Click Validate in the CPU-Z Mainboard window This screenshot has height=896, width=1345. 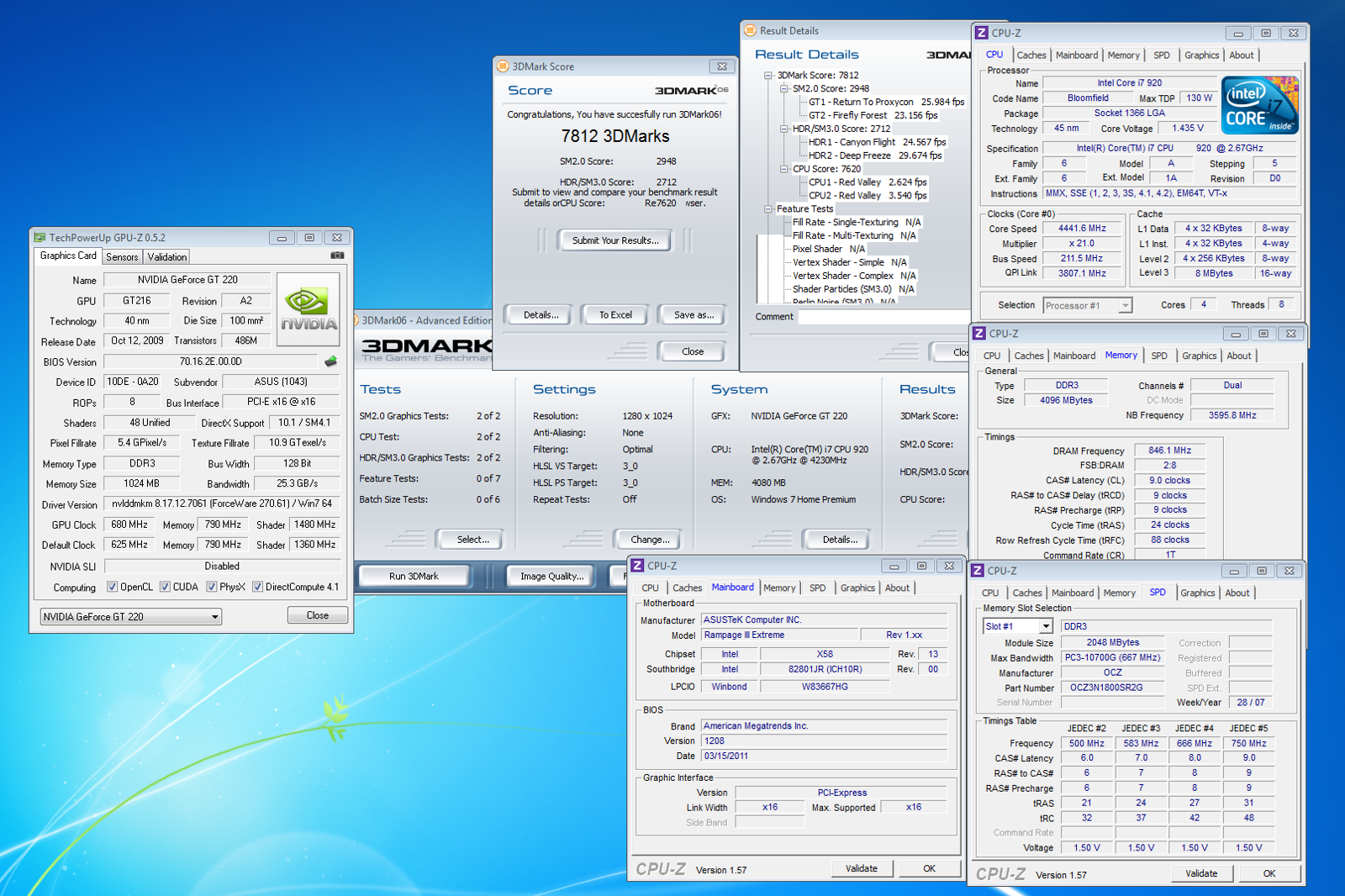[862, 869]
